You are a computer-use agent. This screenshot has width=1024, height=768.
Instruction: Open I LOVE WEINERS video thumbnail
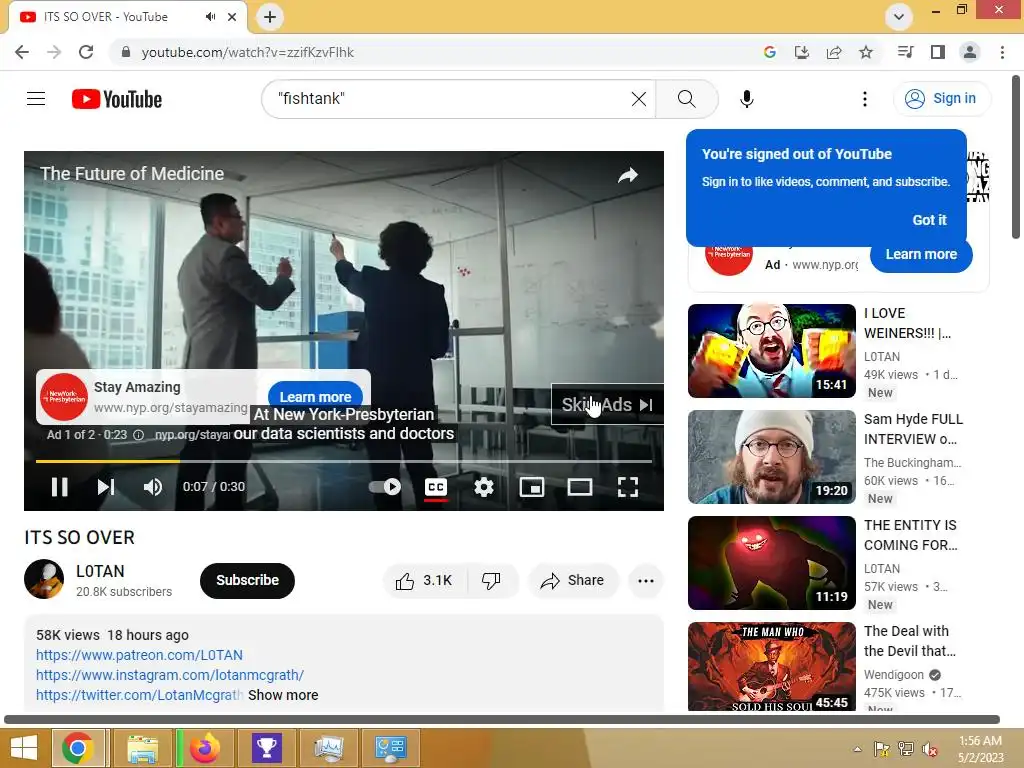771,351
